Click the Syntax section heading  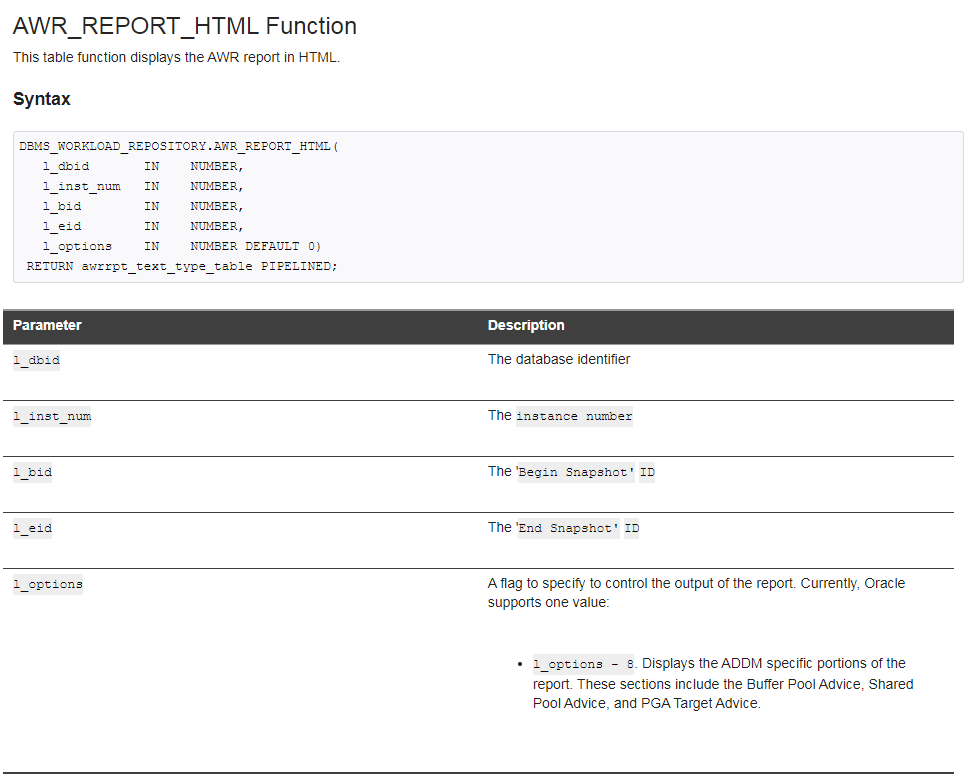pos(41,99)
